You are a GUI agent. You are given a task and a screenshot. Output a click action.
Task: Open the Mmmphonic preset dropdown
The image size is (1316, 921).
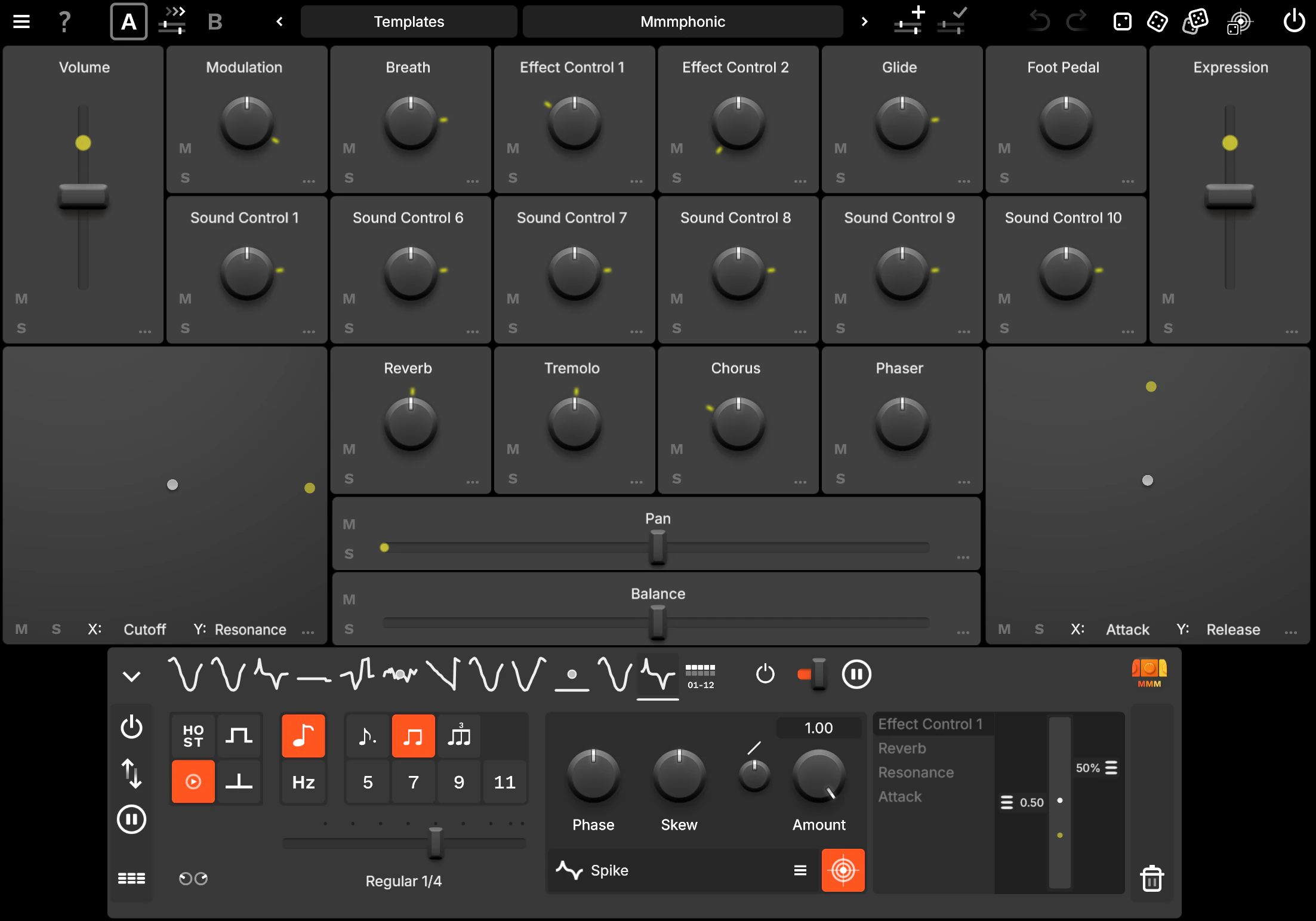pos(683,22)
